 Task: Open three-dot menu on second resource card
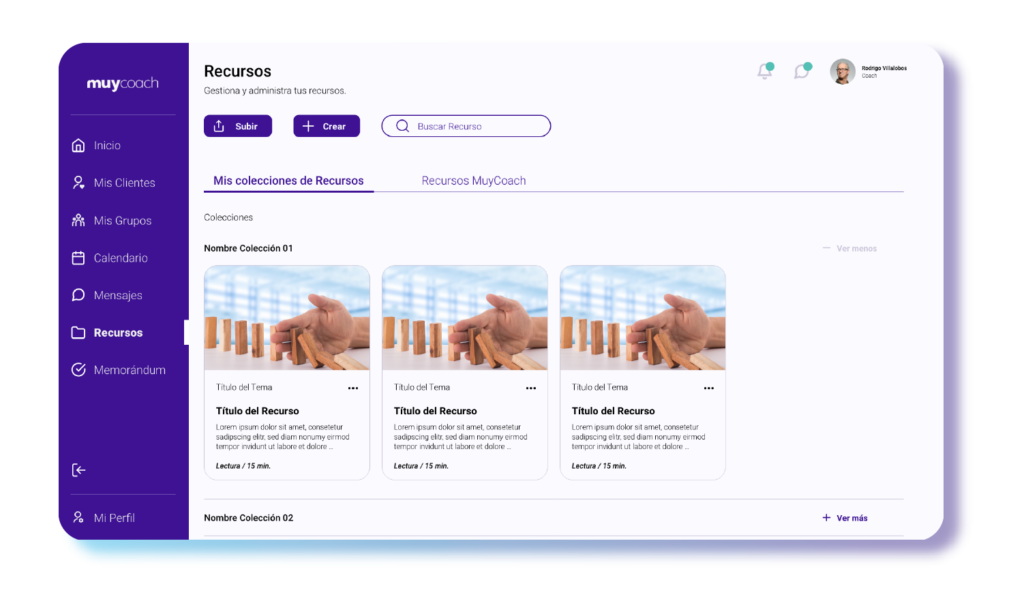(x=531, y=388)
